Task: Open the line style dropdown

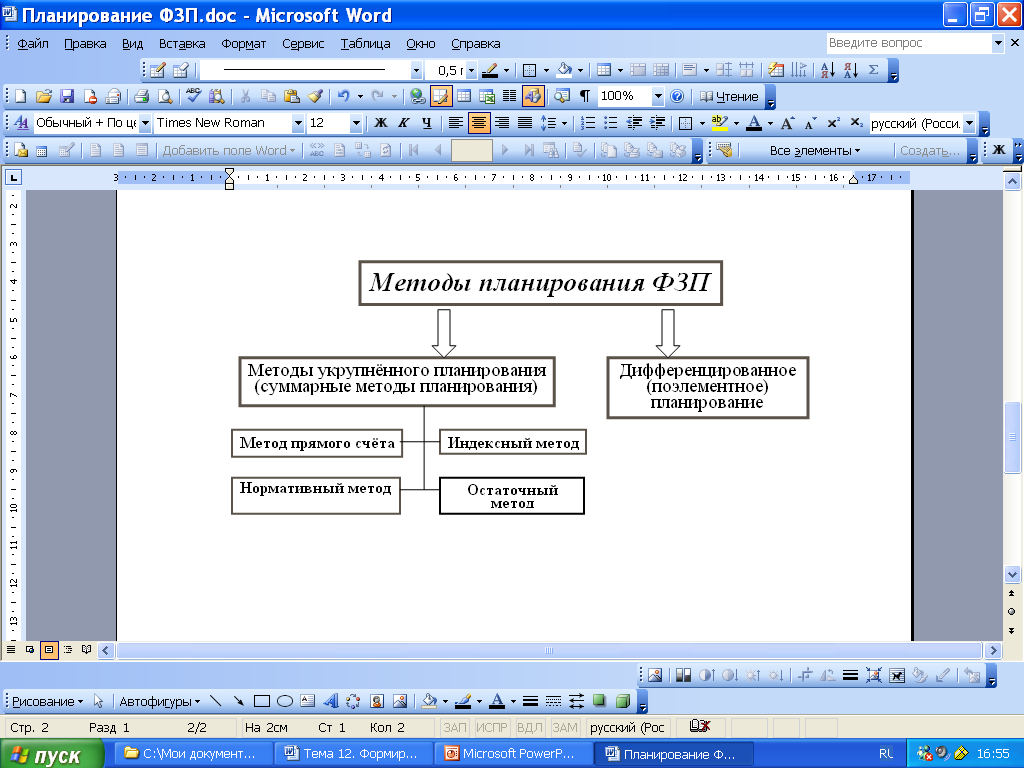Action: tap(416, 70)
